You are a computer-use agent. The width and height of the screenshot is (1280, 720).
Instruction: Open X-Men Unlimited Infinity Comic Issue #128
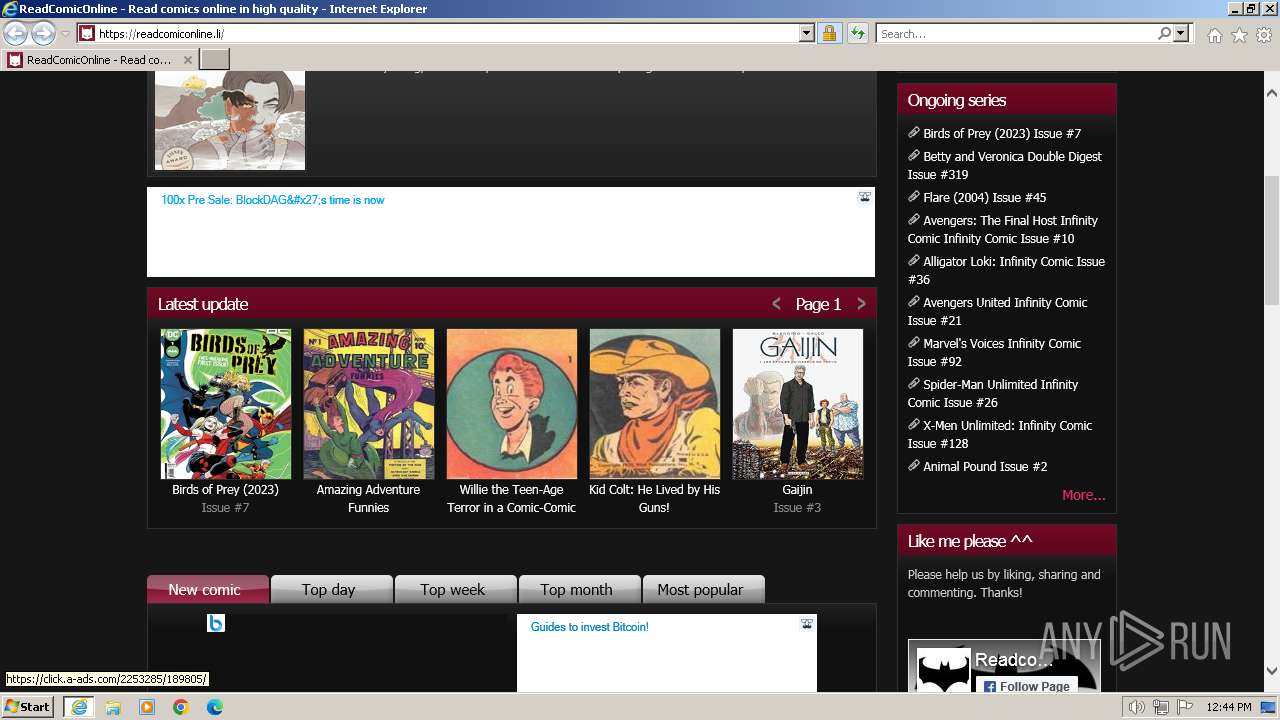click(x=1000, y=434)
